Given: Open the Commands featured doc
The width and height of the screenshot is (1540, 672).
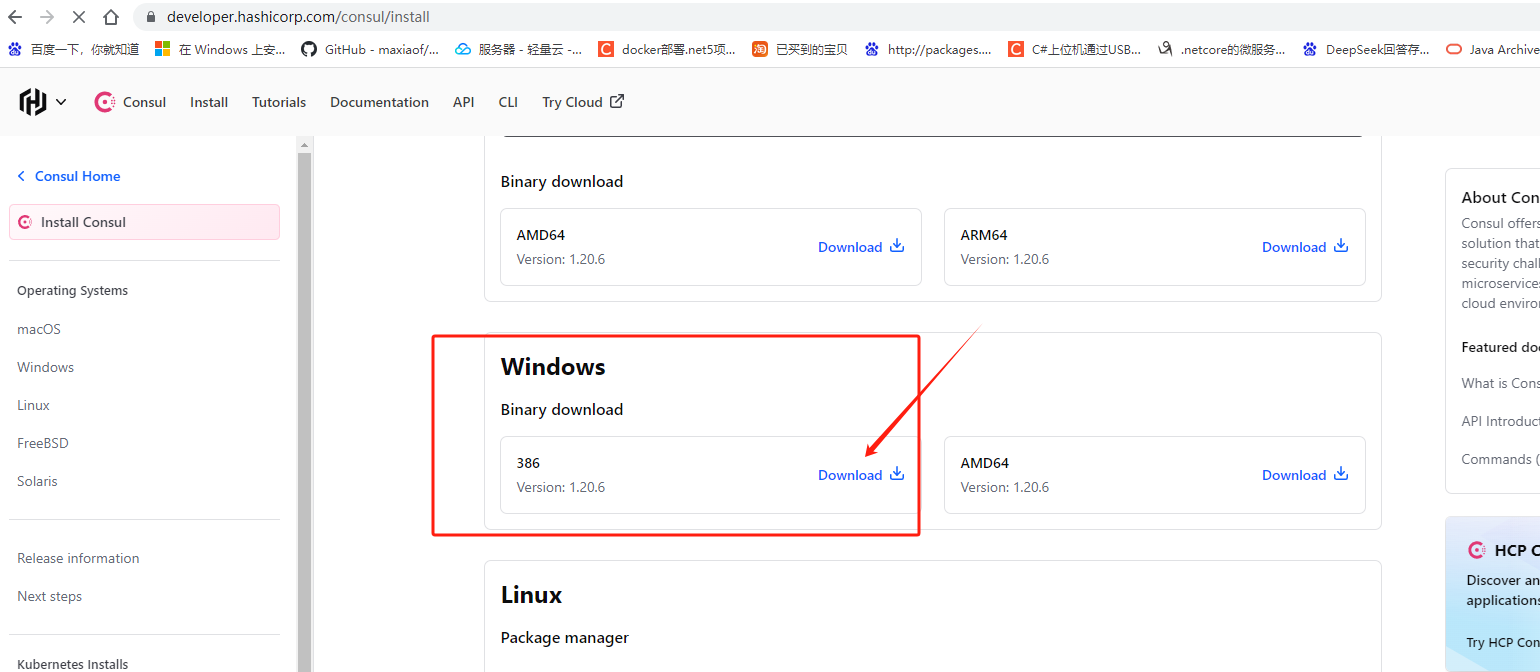Looking at the screenshot, I should [x=1500, y=459].
